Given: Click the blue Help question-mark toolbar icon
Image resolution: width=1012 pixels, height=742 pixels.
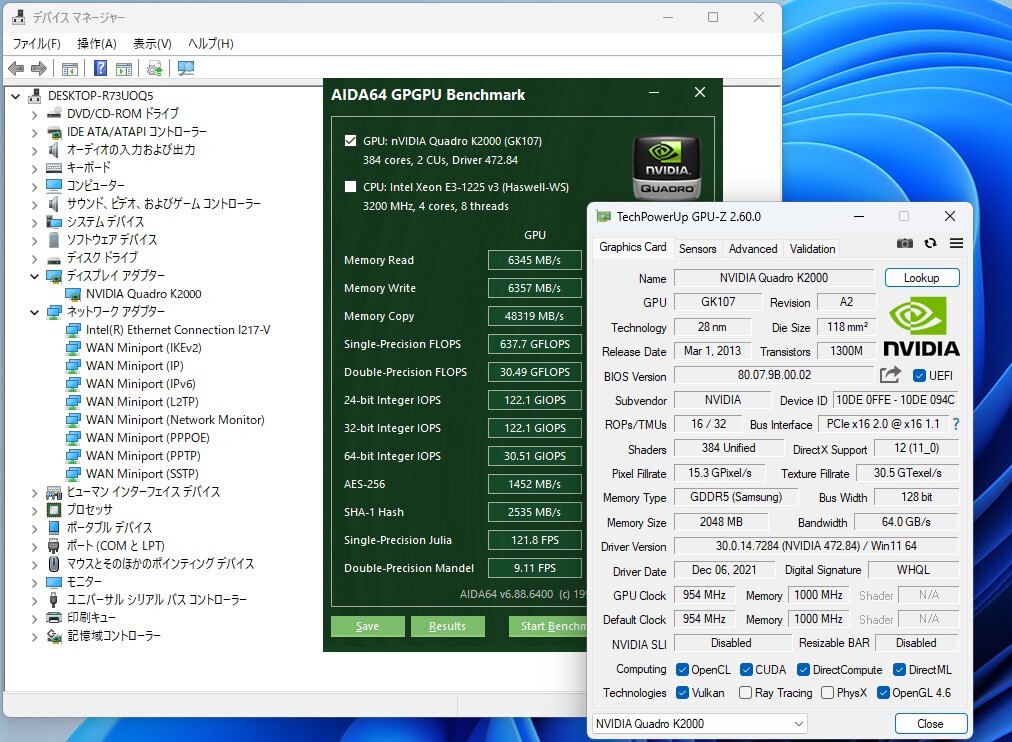Looking at the screenshot, I should (101, 68).
